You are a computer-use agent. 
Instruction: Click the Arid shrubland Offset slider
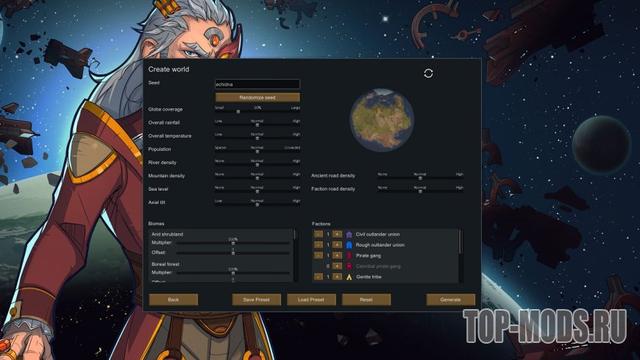tap(233, 253)
